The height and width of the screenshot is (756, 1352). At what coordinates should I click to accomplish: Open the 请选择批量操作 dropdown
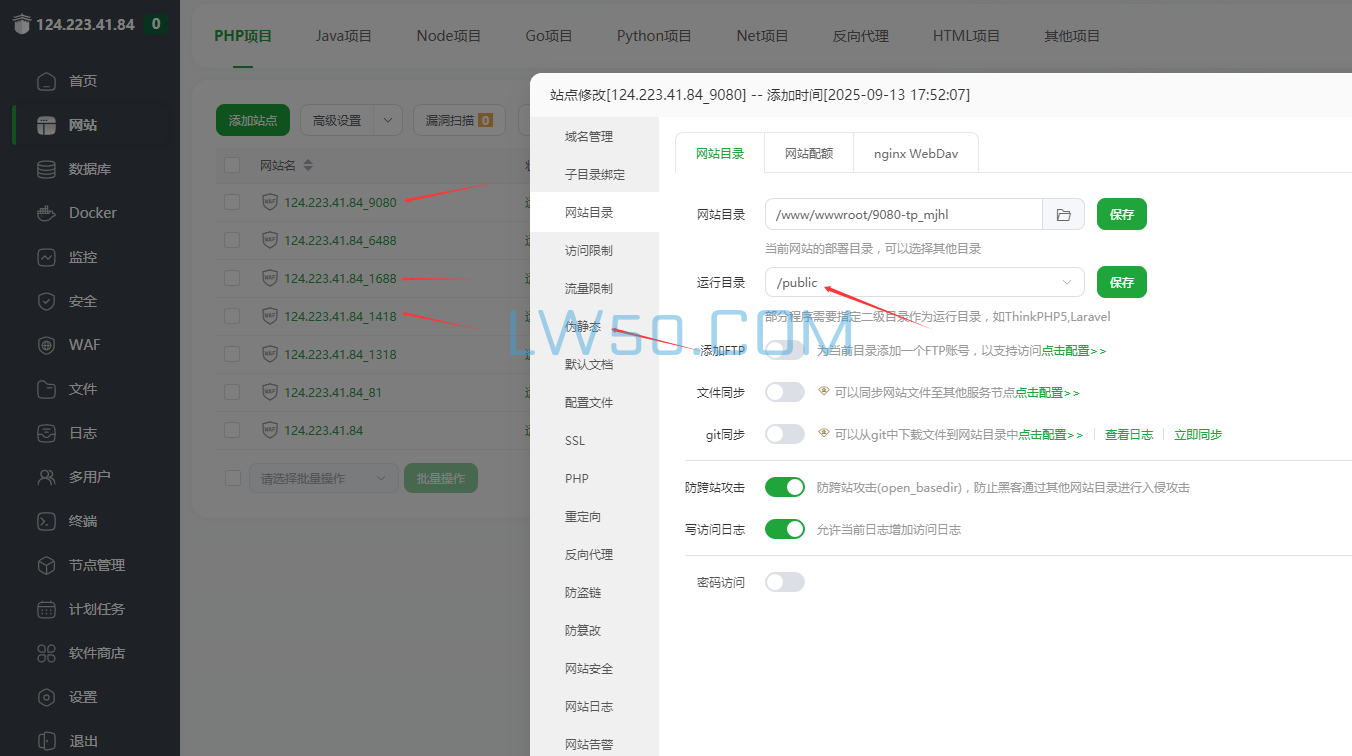pyautogui.click(x=323, y=478)
